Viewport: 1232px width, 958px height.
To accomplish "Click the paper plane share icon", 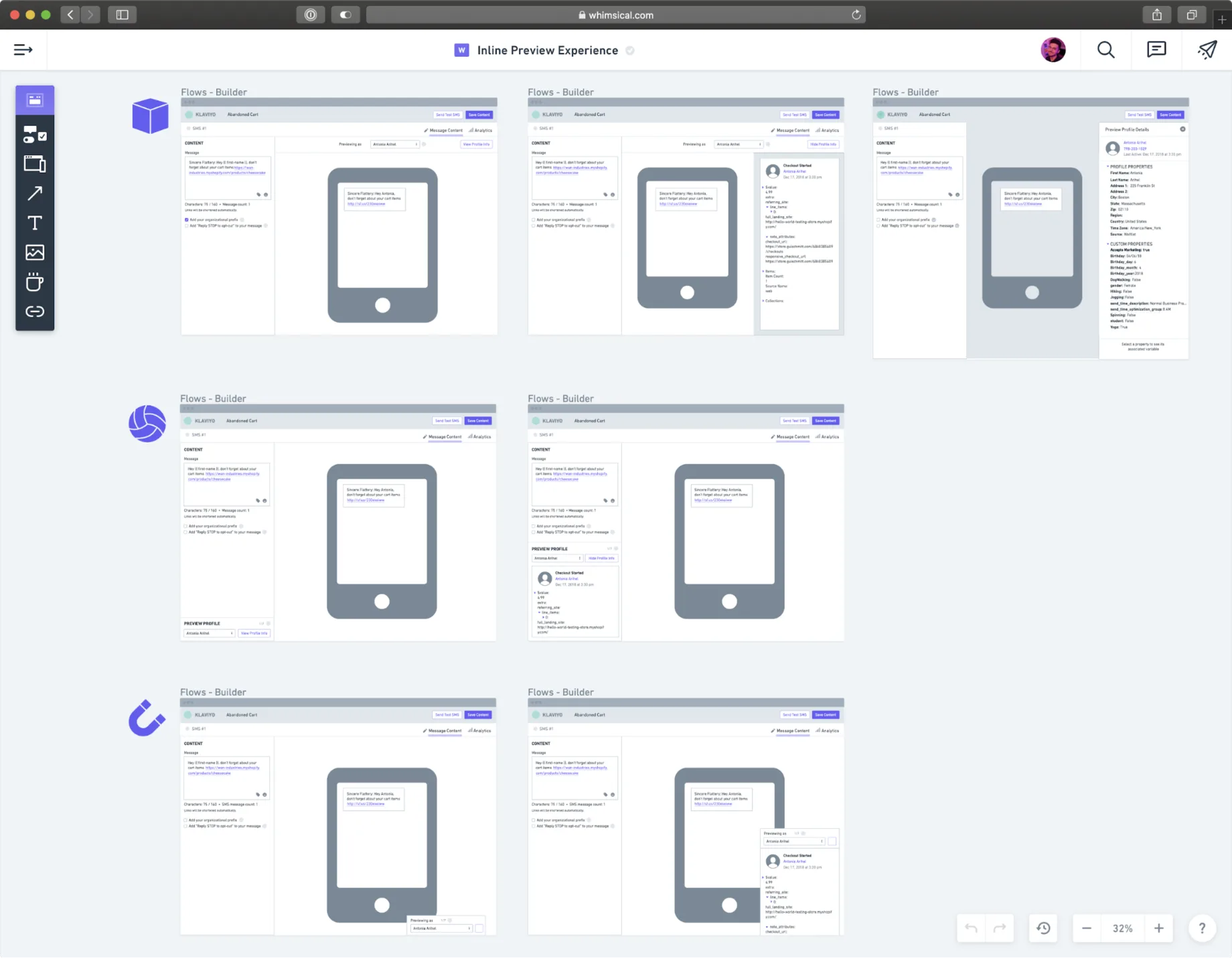I will pyautogui.click(x=1207, y=50).
